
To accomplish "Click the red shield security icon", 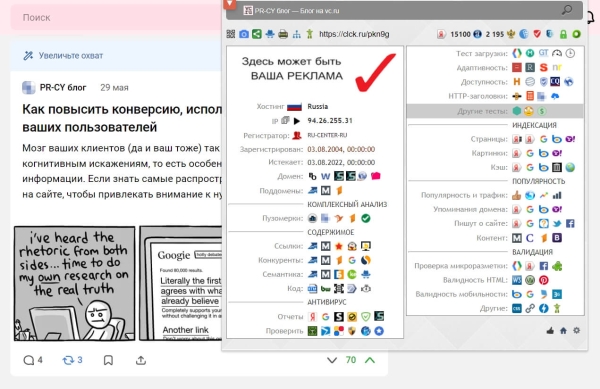I will (x=537, y=34).
